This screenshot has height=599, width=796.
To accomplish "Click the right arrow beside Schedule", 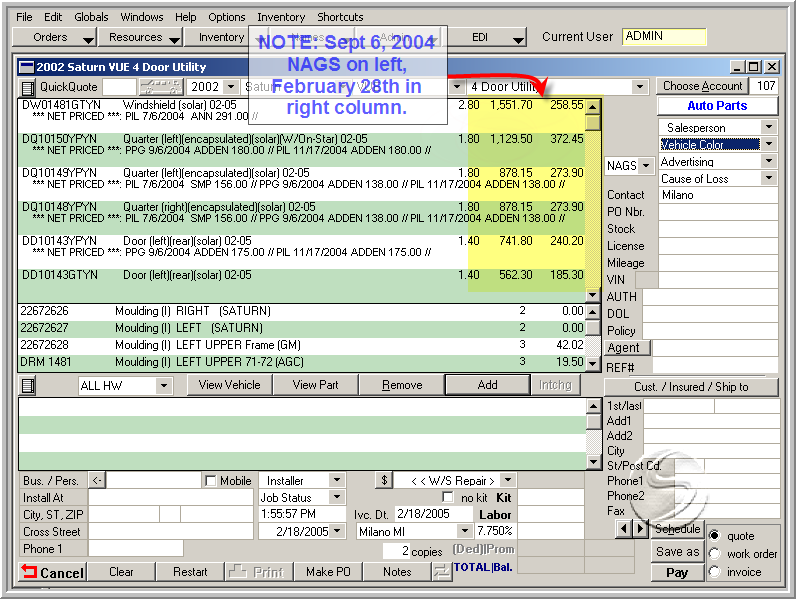I will [640, 528].
